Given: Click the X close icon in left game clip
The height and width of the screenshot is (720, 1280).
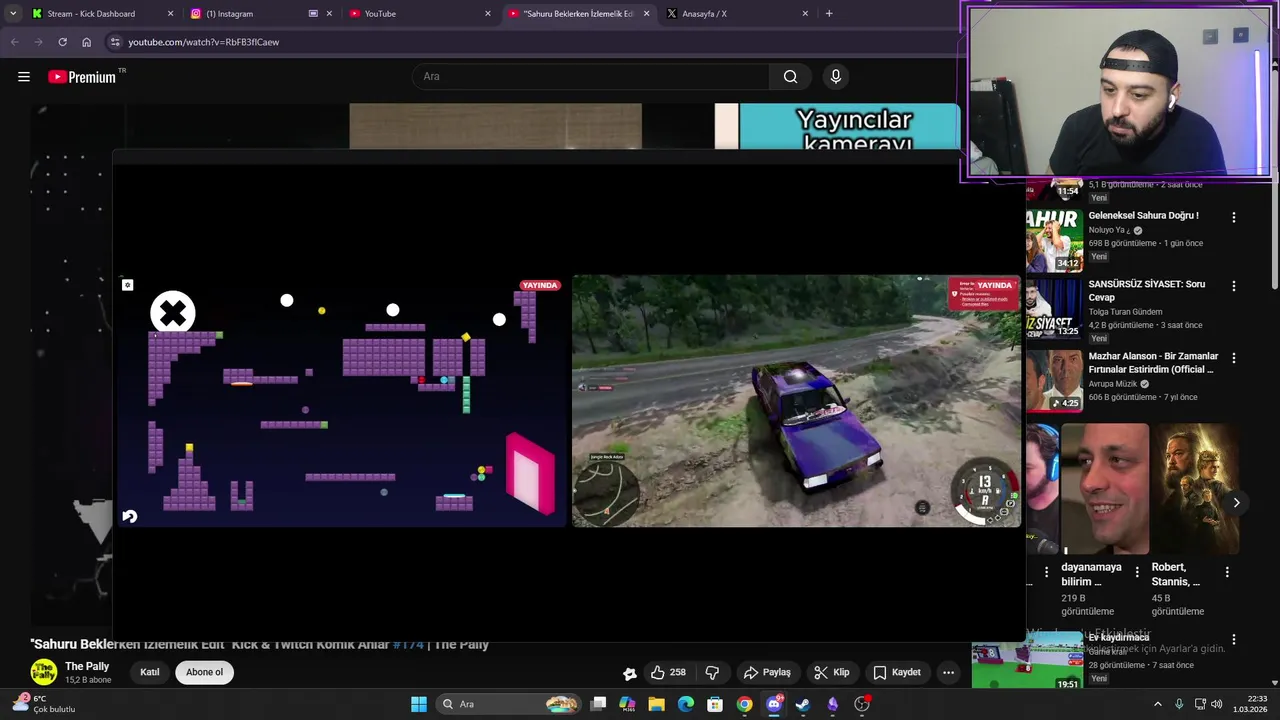Looking at the screenshot, I should pos(173,313).
